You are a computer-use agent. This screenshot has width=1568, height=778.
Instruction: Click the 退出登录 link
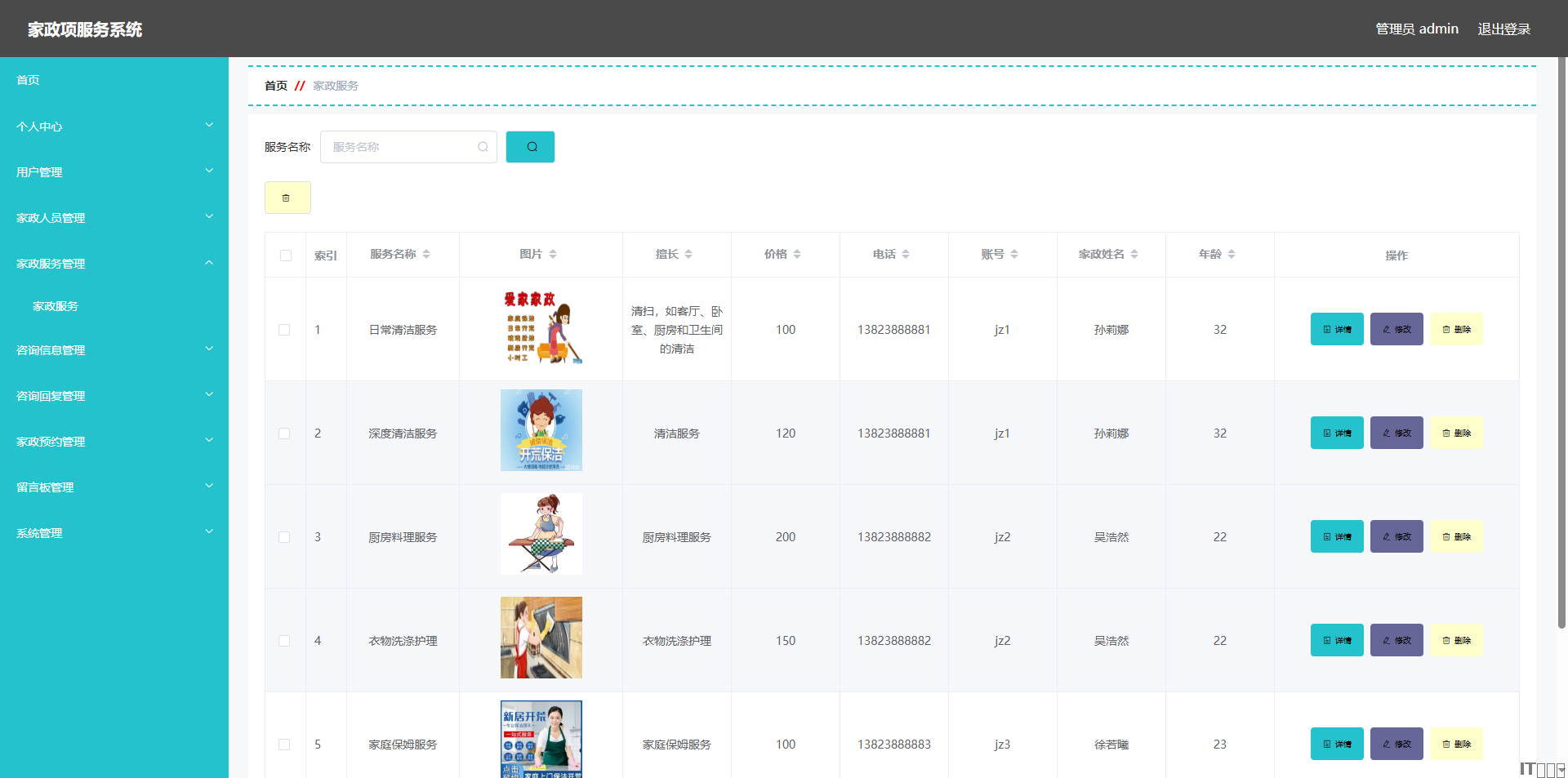click(x=1503, y=29)
